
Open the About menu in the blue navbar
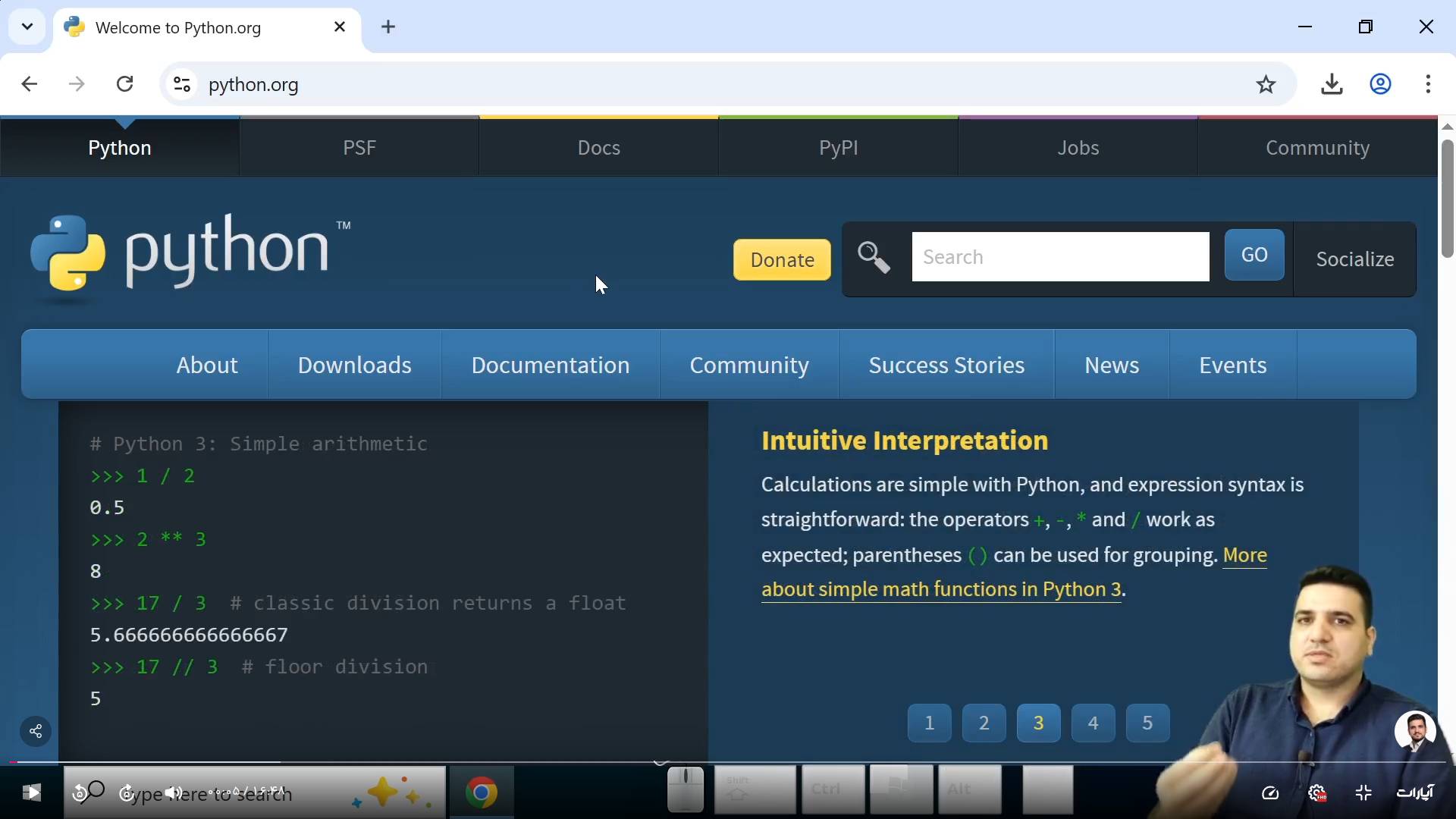tap(207, 366)
